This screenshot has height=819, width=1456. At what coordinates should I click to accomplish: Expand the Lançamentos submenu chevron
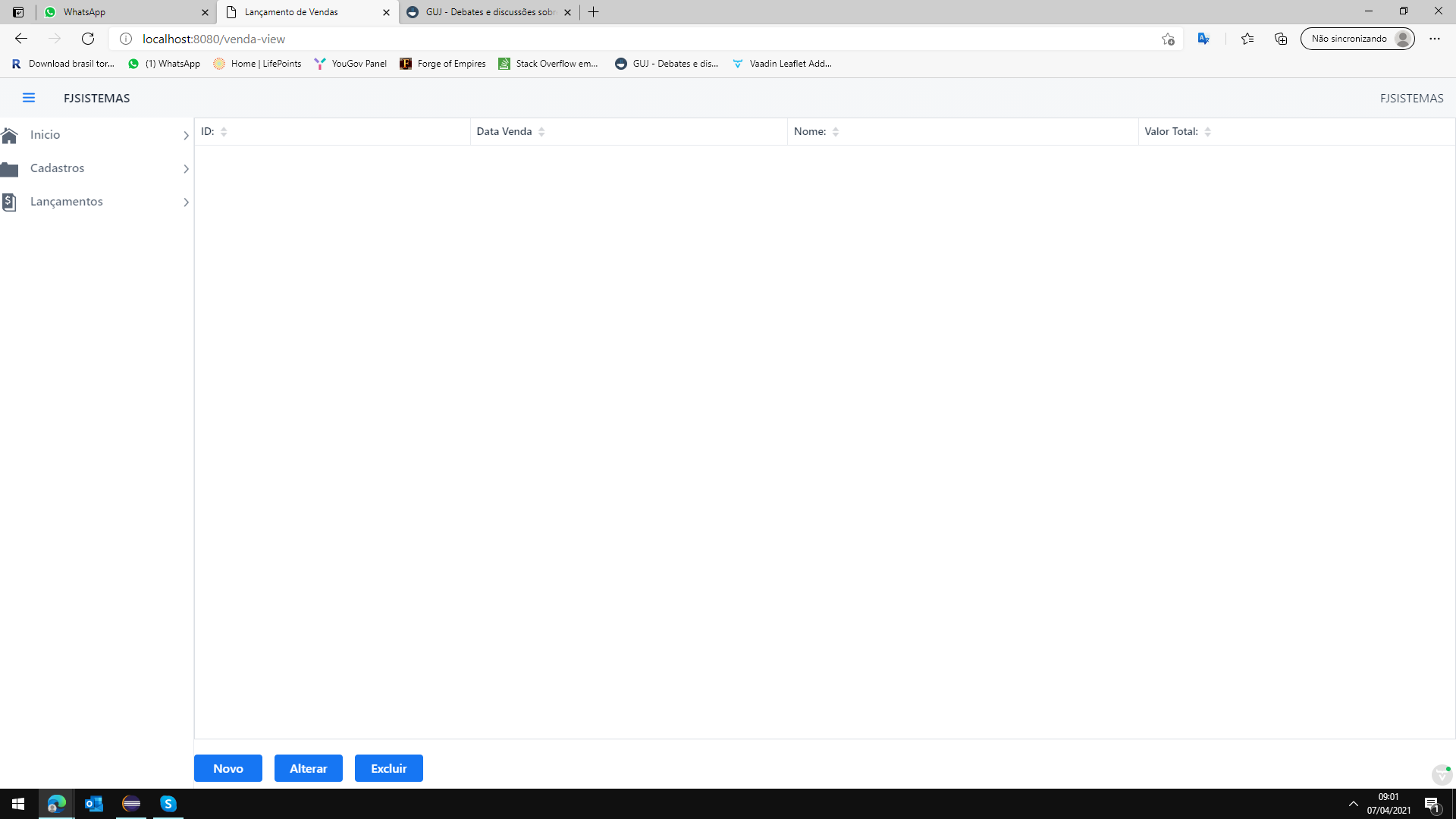tap(186, 202)
